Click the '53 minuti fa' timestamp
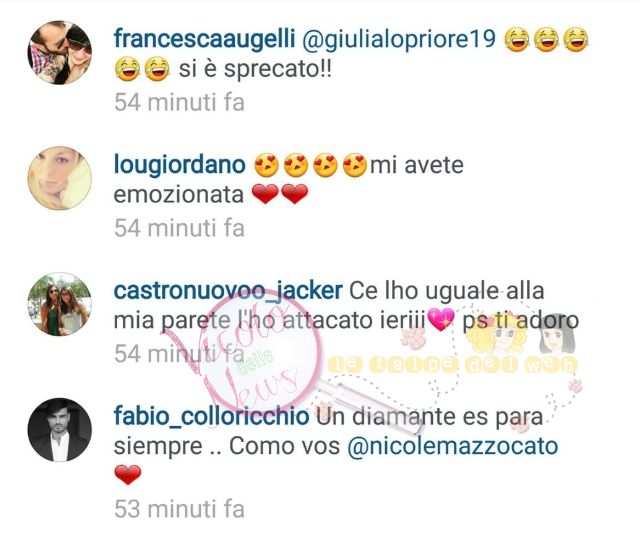Image resolution: width=640 pixels, height=539 pixels. [x=180, y=509]
